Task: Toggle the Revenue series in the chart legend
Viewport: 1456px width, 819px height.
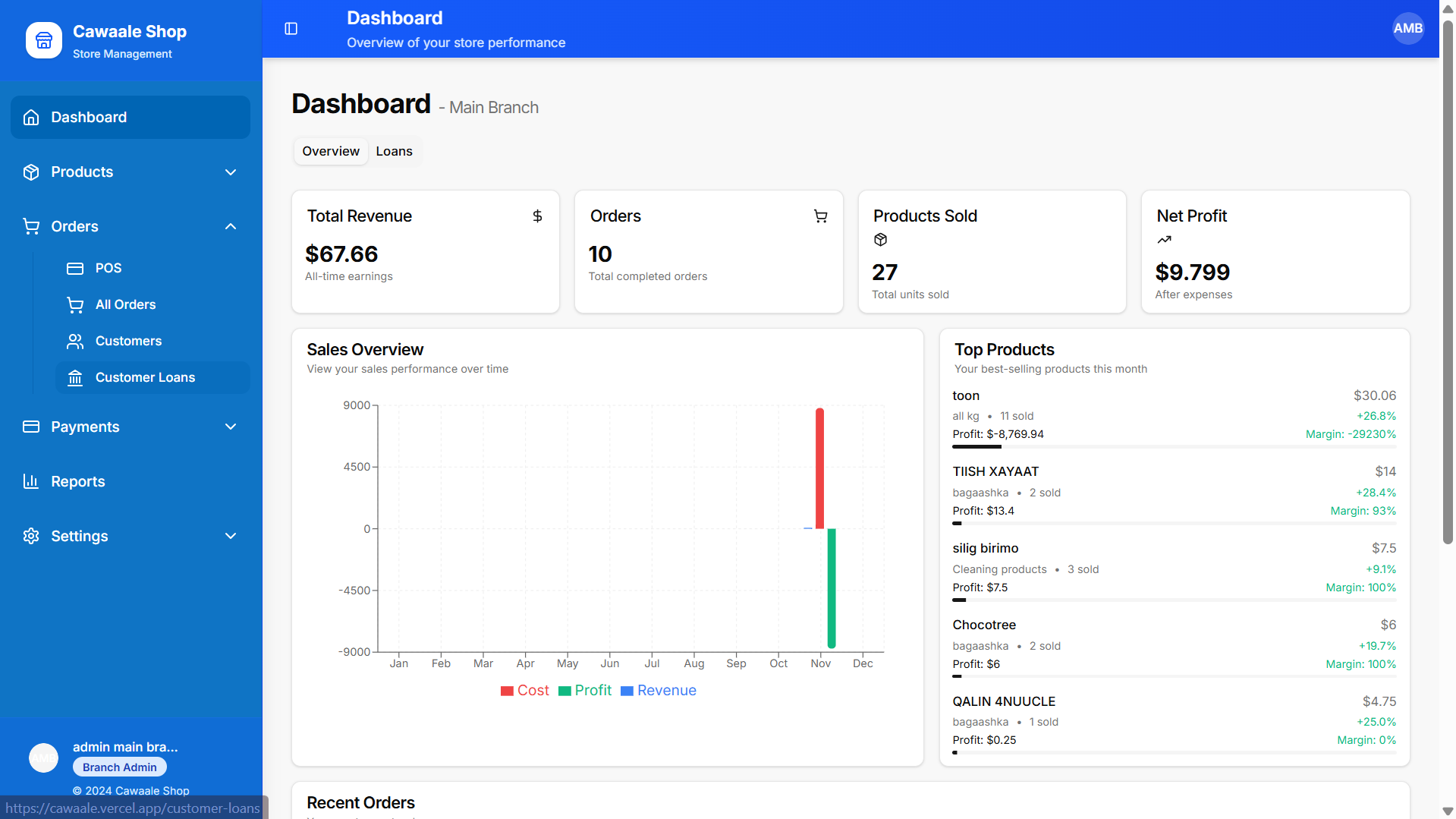Action: click(x=657, y=690)
